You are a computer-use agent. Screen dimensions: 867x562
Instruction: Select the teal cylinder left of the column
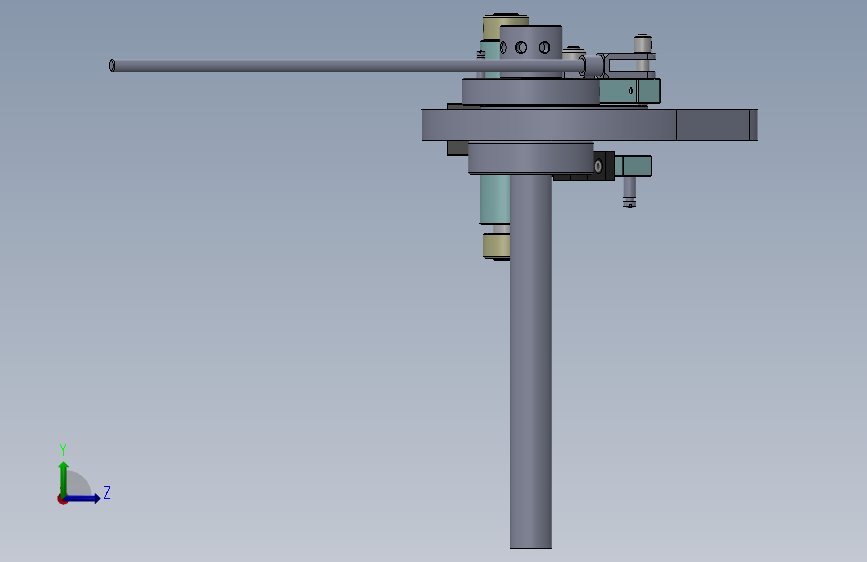point(494,199)
